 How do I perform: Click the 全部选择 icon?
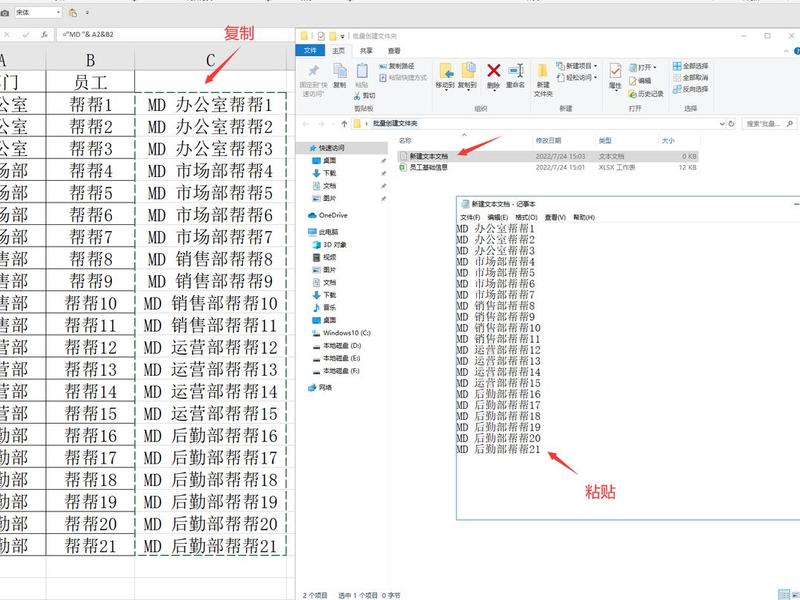tap(677, 66)
